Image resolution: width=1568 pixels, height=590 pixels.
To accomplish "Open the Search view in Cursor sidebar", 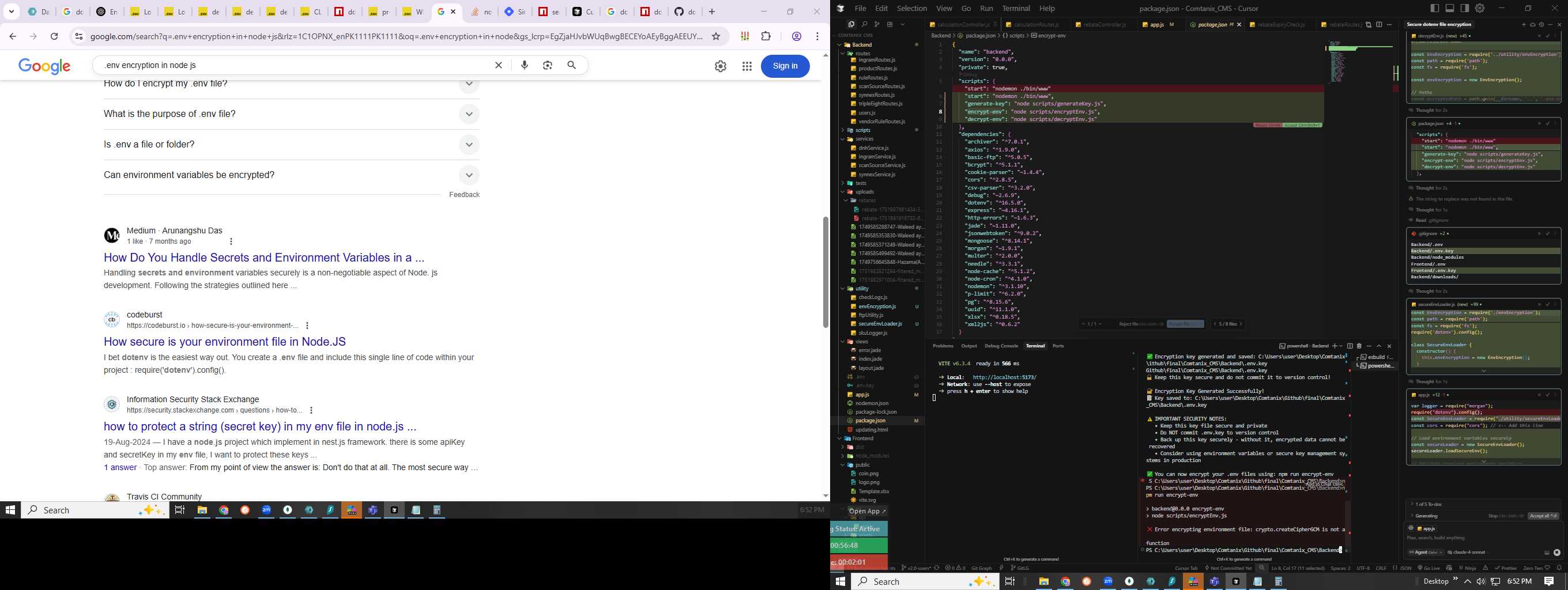I will (x=864, y=24).
